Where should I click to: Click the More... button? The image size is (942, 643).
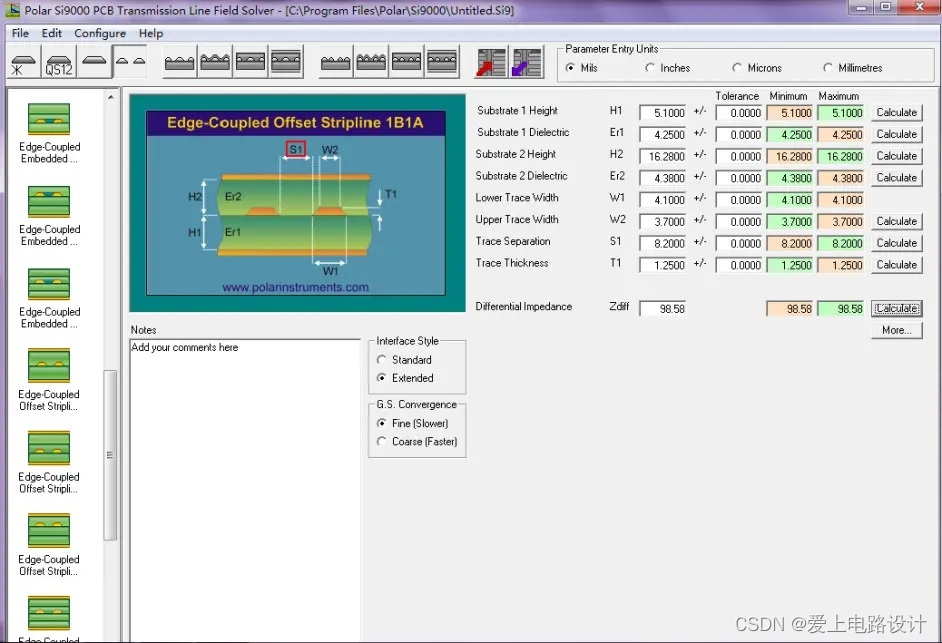[896, 330]
